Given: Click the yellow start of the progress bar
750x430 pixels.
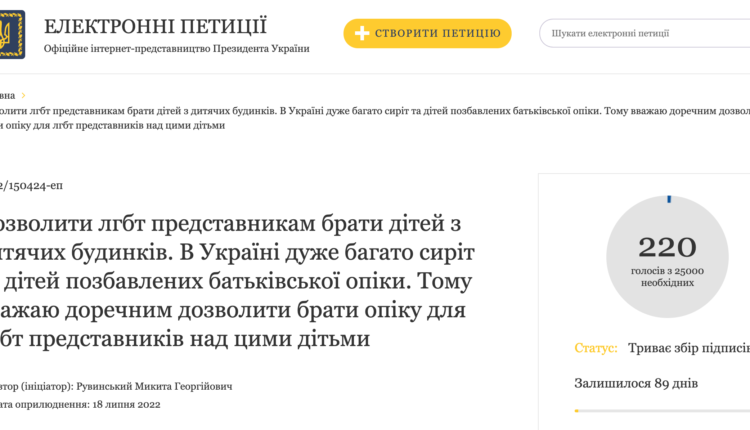Looking at the screenshot, I should coord(577,411).
